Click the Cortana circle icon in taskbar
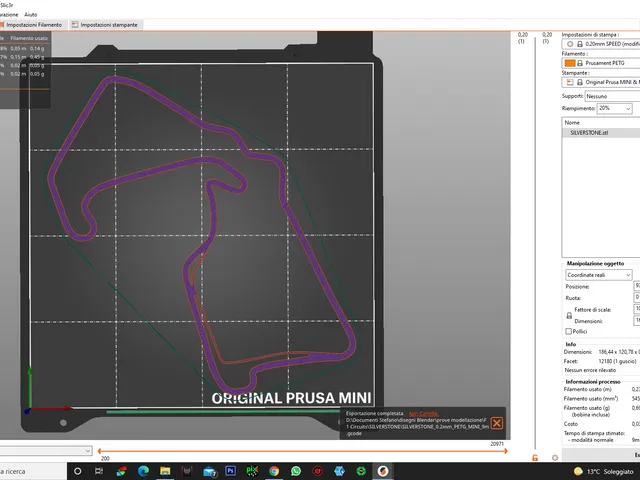Viewport: 640px width, 480px height. (x=77, y=471)
